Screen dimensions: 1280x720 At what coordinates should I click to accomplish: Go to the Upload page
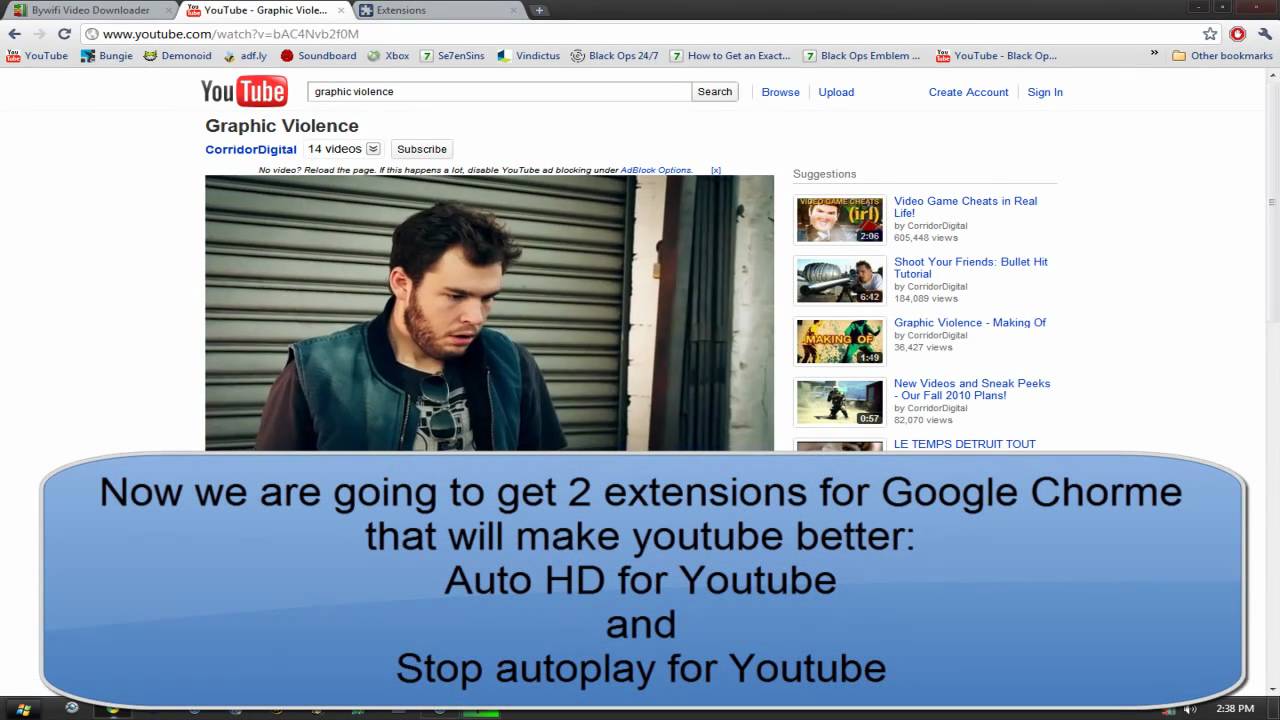[836, 92]
